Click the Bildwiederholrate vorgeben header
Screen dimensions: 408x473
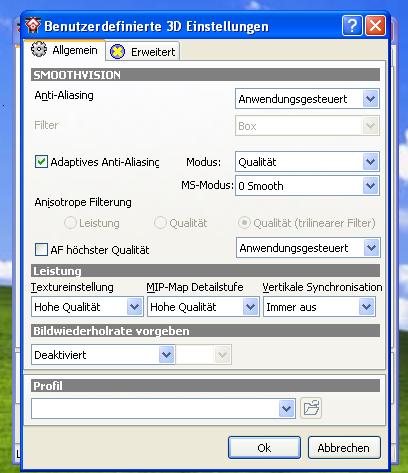pos(205,331)
